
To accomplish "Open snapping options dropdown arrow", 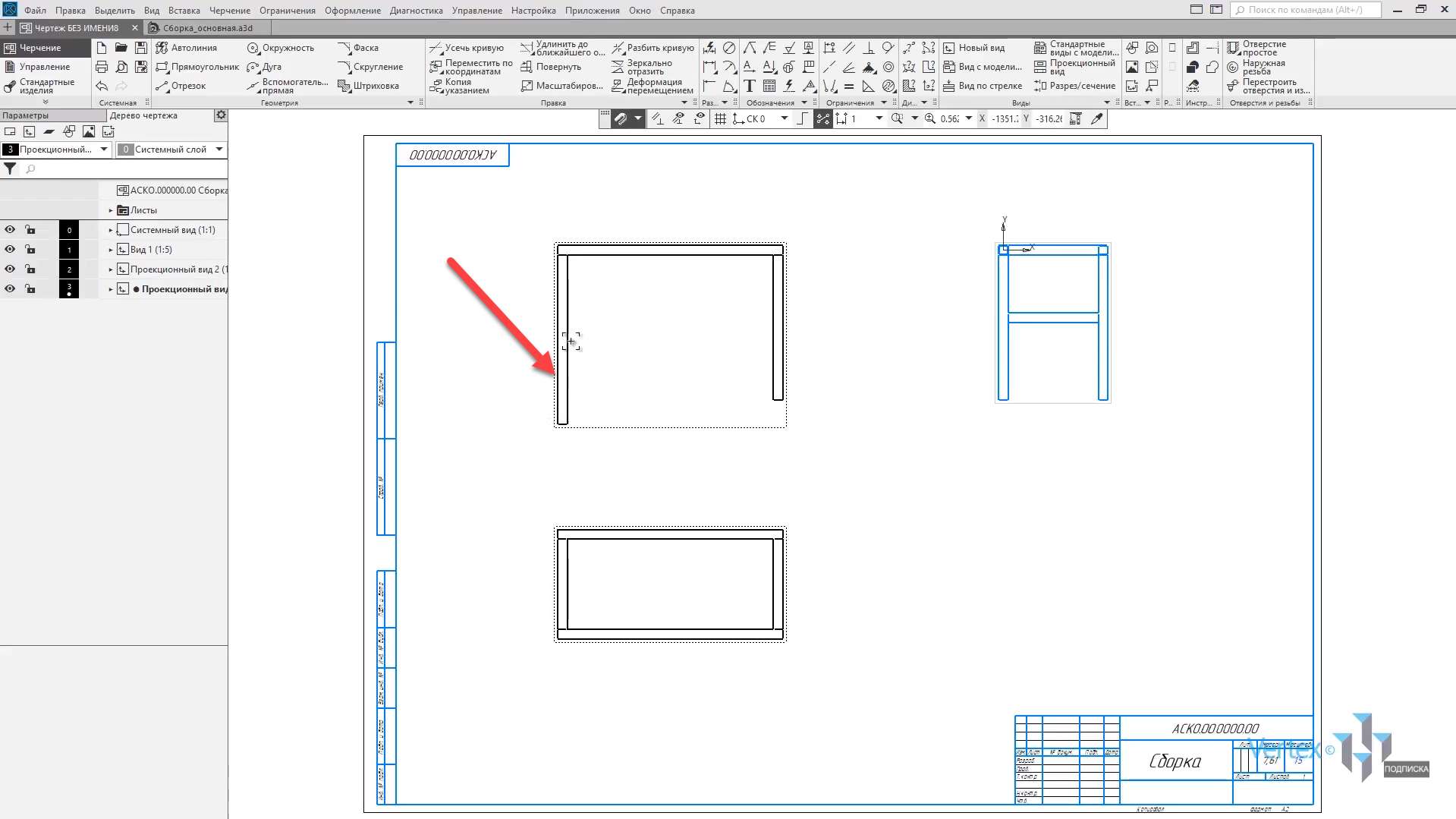I will coord(638,118).
